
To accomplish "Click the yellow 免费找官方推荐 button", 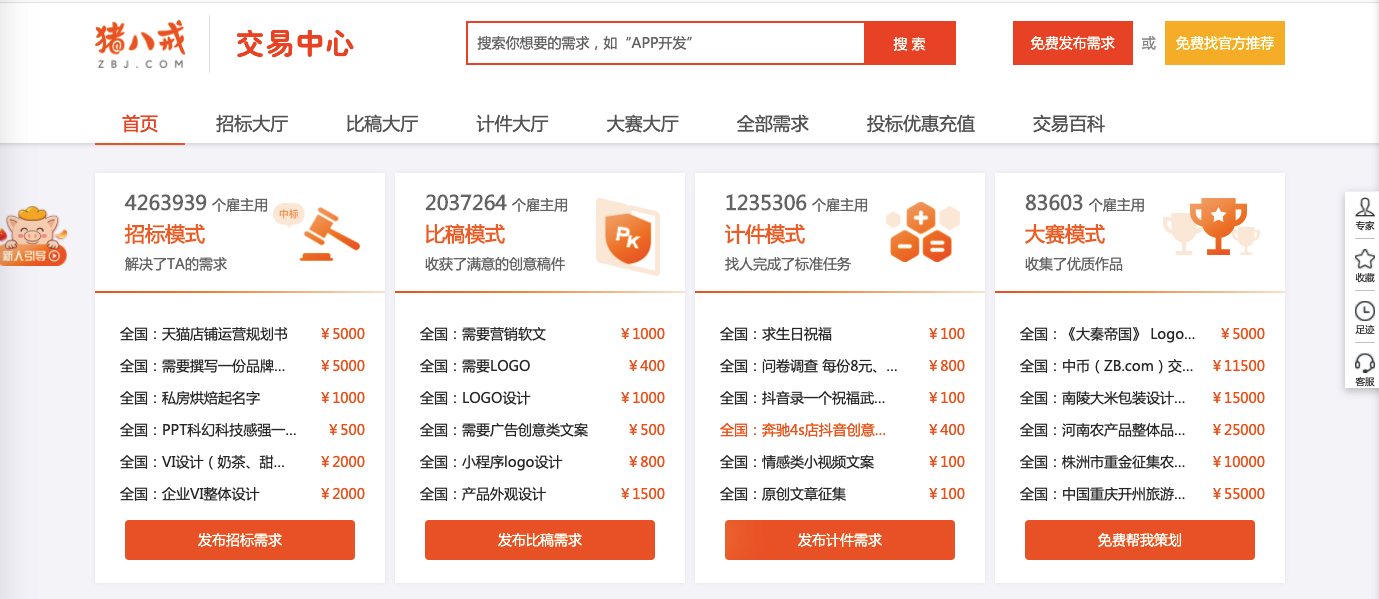I will pyautogui.click(x=1224, y=43).
